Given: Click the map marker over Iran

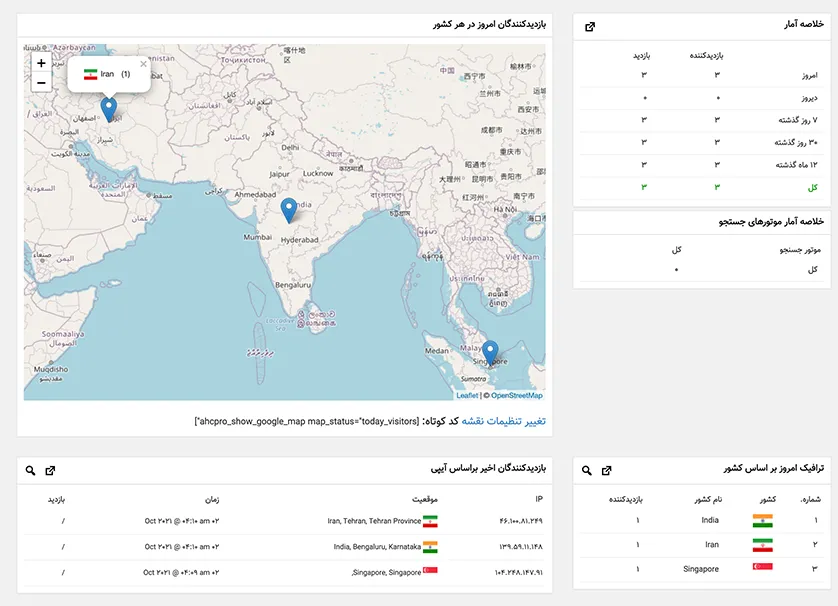Looking at the screenshot, I should [108, 110].
